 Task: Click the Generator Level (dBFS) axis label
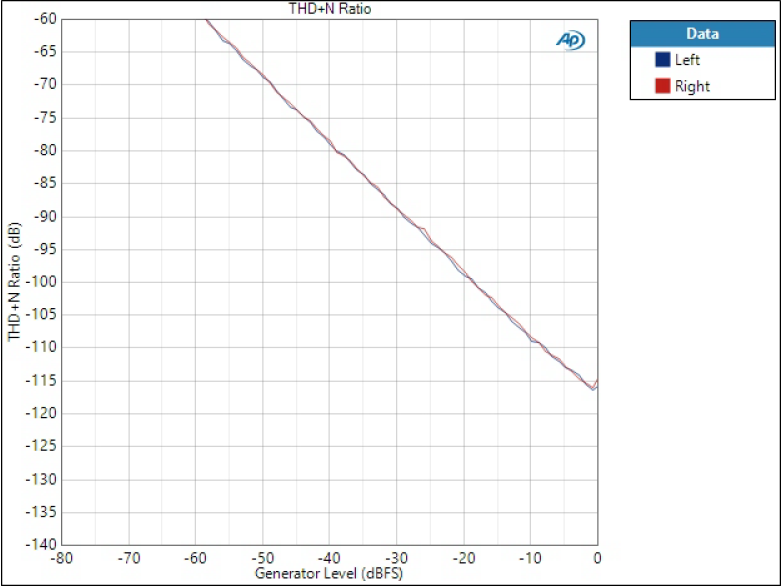pyautogui.click(x=329, y=573)
